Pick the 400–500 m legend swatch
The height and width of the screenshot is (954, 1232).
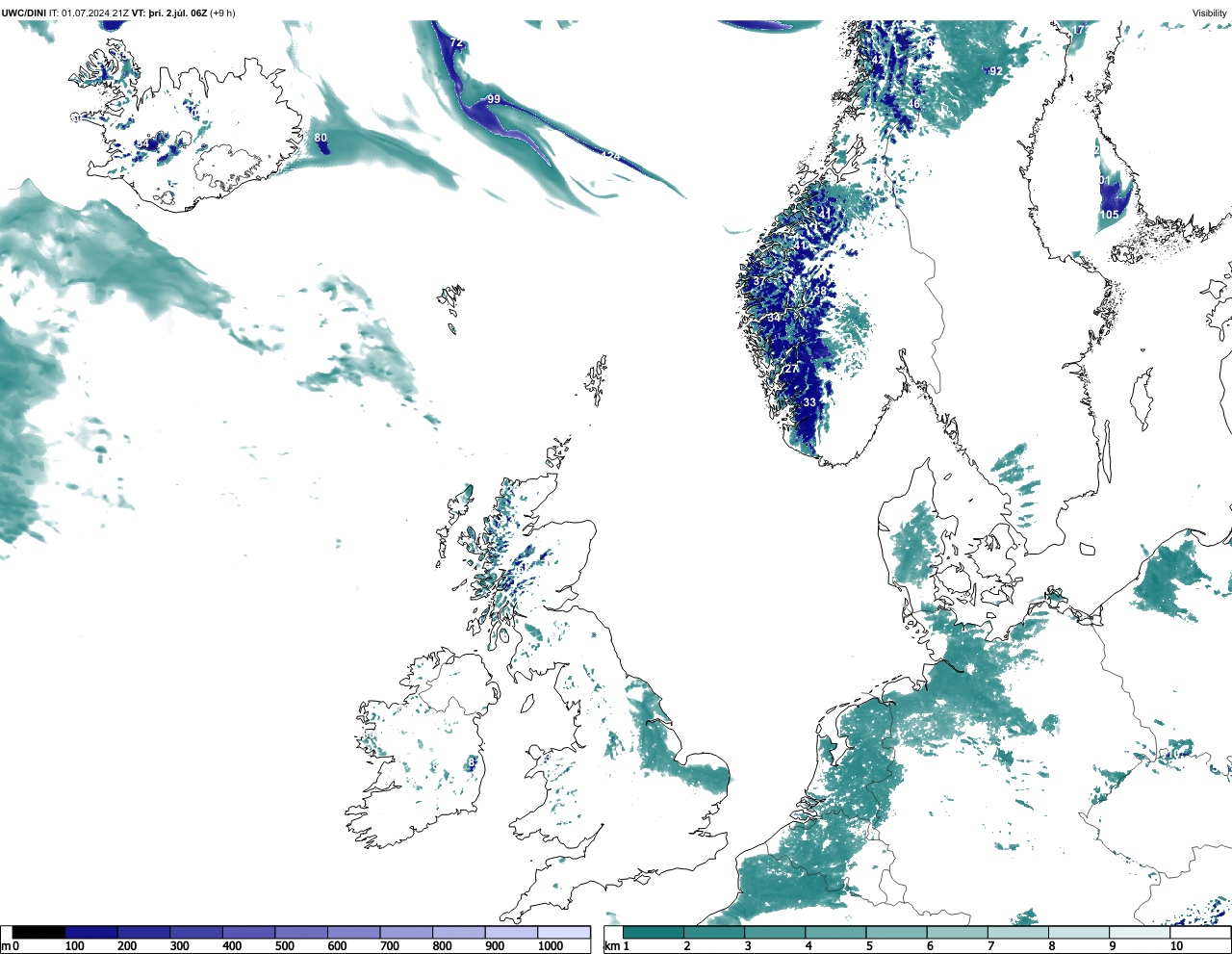tap(248, 933)
